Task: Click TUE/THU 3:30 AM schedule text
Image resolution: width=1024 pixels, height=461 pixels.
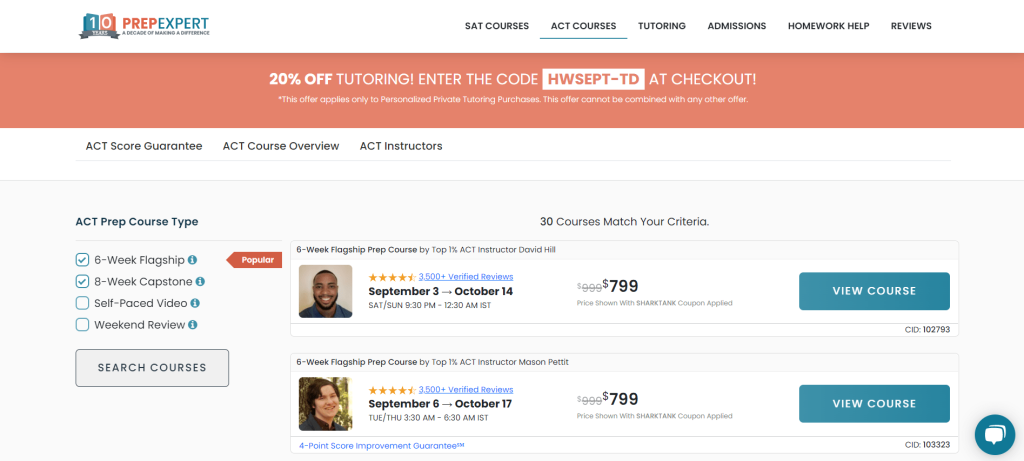Action: 428,418
